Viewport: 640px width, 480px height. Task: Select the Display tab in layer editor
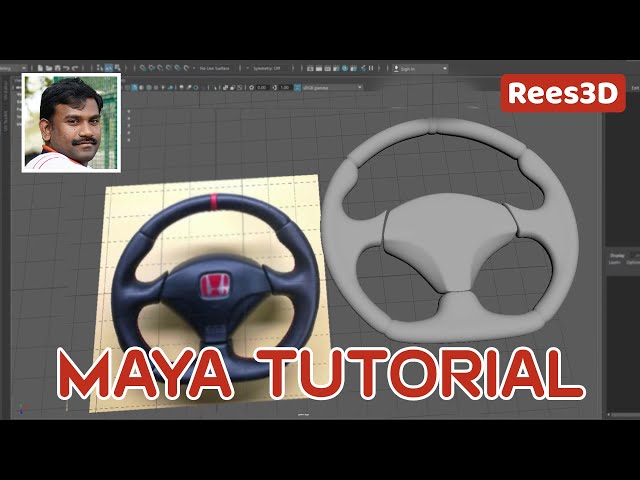pos(617,256)
